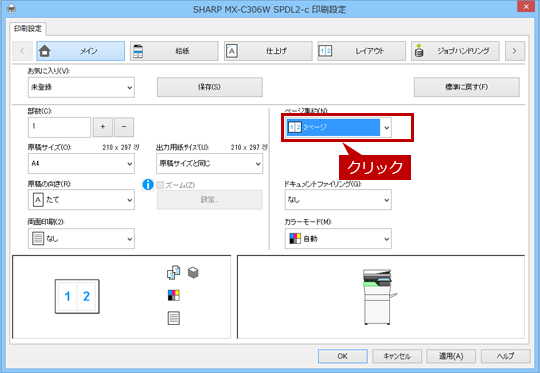This screenshot has width=540, height=373.
Task: Click the 1|2 icon on レイアウト tab
Action: (x=325, y=51)
